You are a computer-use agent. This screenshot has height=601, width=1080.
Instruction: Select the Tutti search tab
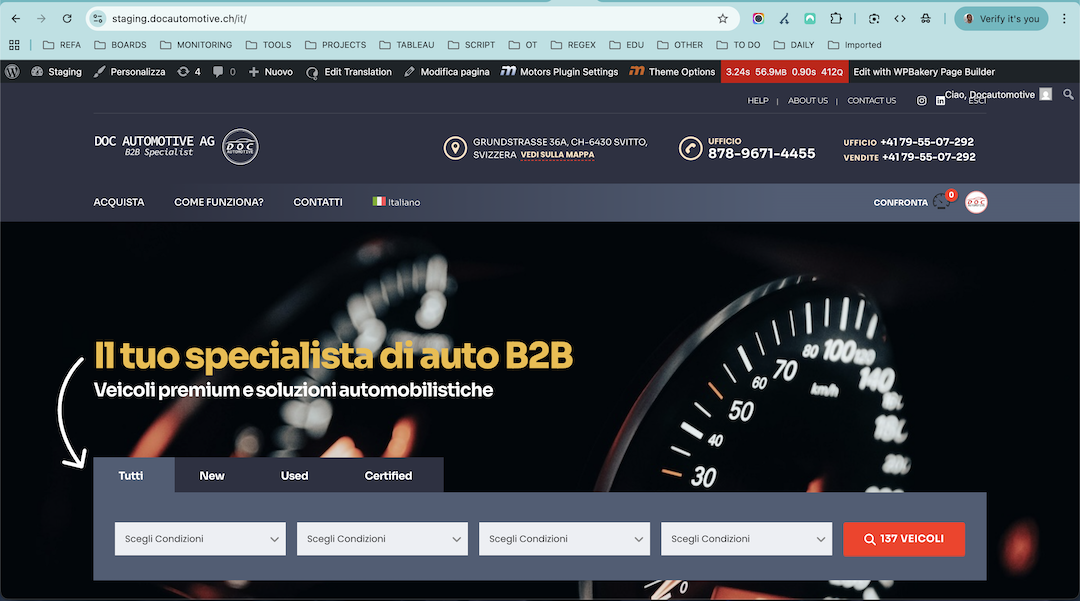(x=131, y=476)
